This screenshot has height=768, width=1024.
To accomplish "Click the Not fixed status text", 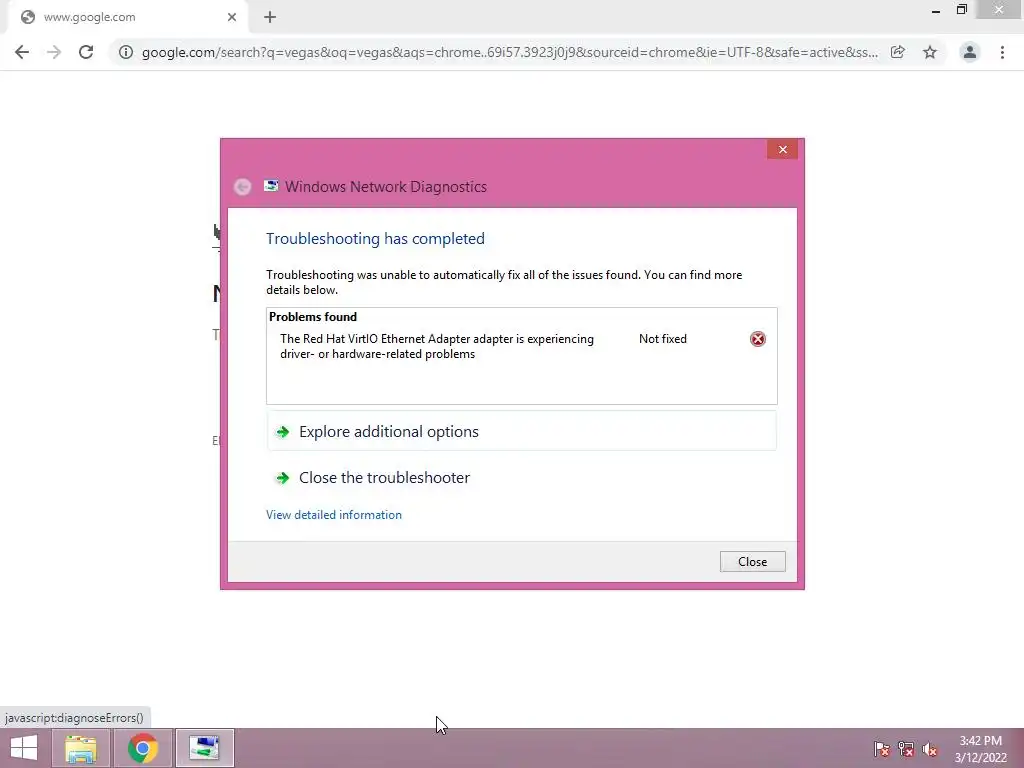I will (x=663, y=339).
